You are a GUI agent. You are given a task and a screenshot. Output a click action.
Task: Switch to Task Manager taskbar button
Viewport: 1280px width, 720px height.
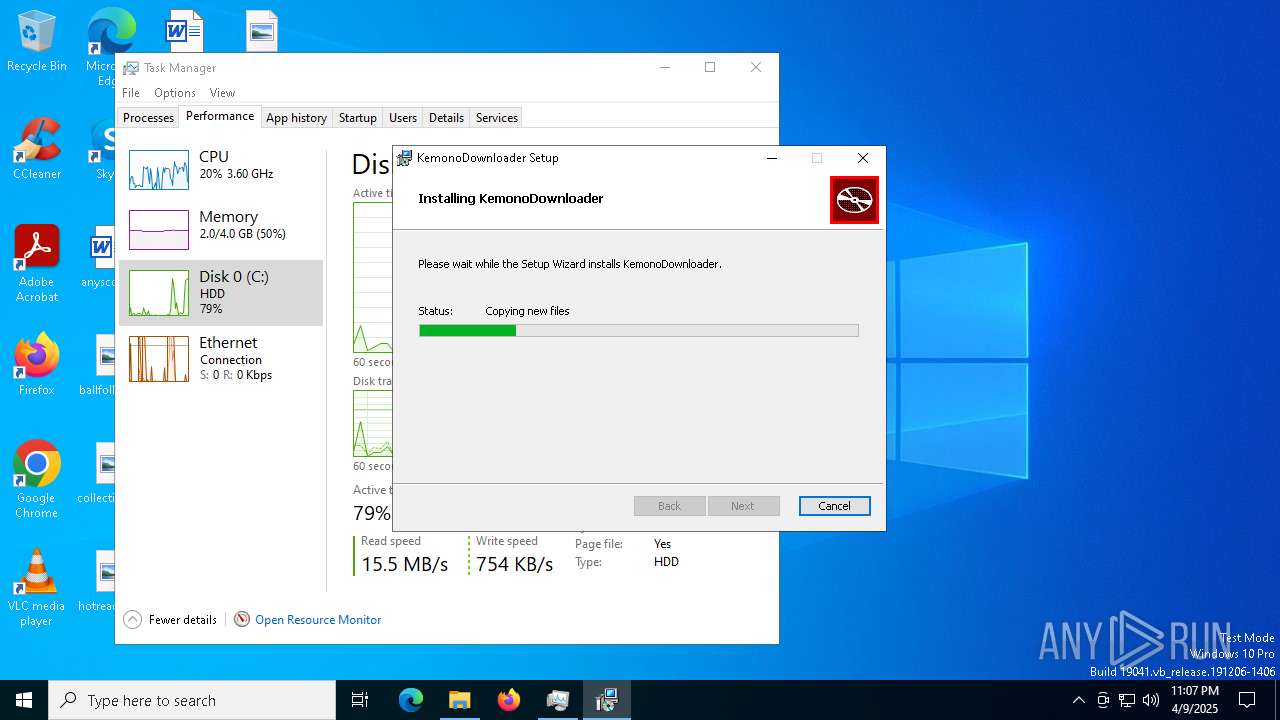(x=557, y=700)
